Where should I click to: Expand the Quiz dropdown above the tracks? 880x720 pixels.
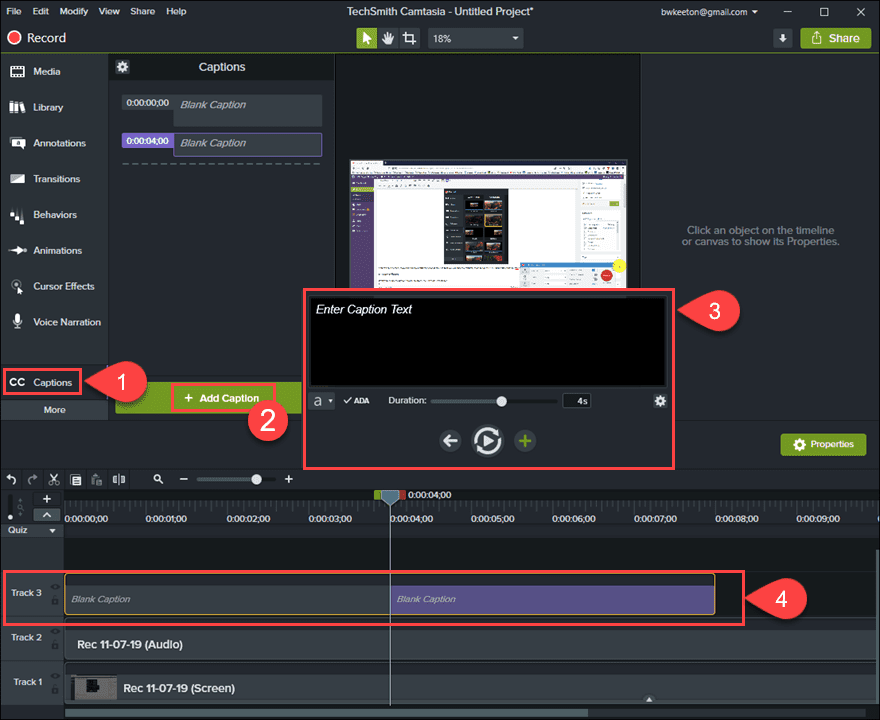pyautogui.click(x=52, y=530)
